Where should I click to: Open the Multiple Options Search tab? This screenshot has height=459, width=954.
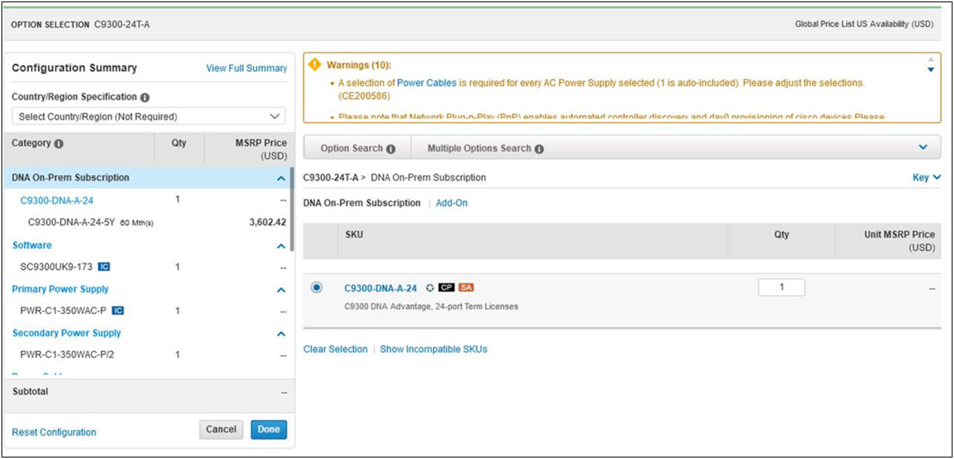pyautogui.click(x=478, y=149)
